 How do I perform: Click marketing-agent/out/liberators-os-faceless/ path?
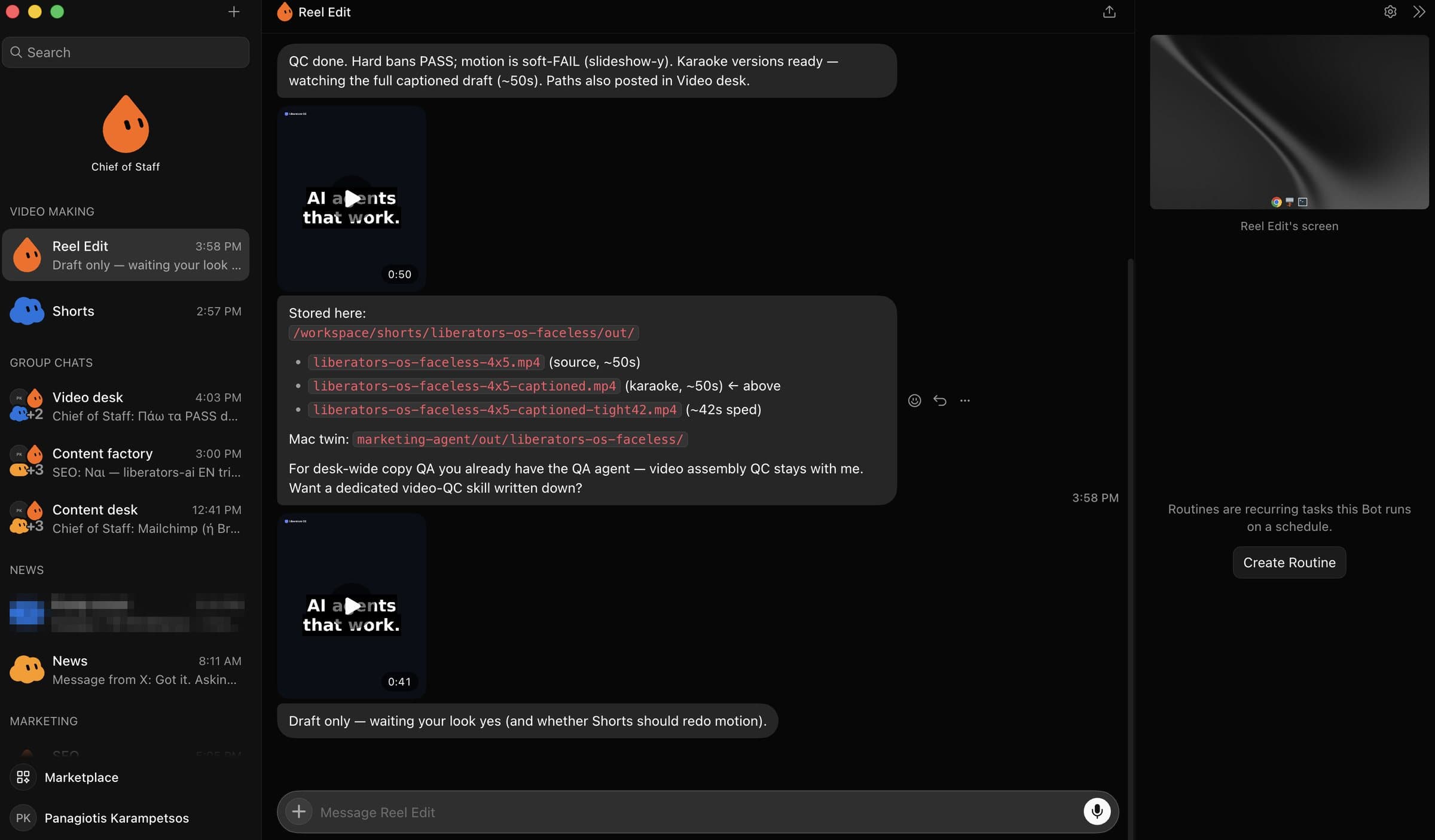[520, 439]
